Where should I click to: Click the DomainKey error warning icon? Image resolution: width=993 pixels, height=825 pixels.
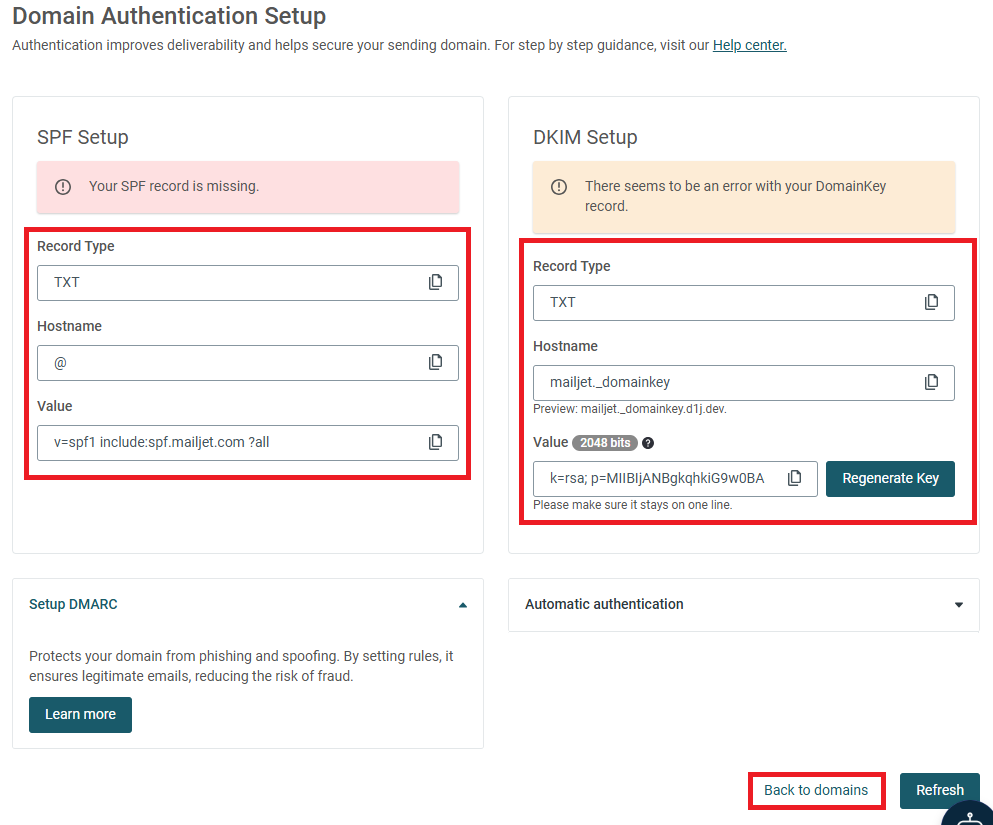(x=559, y=187)
